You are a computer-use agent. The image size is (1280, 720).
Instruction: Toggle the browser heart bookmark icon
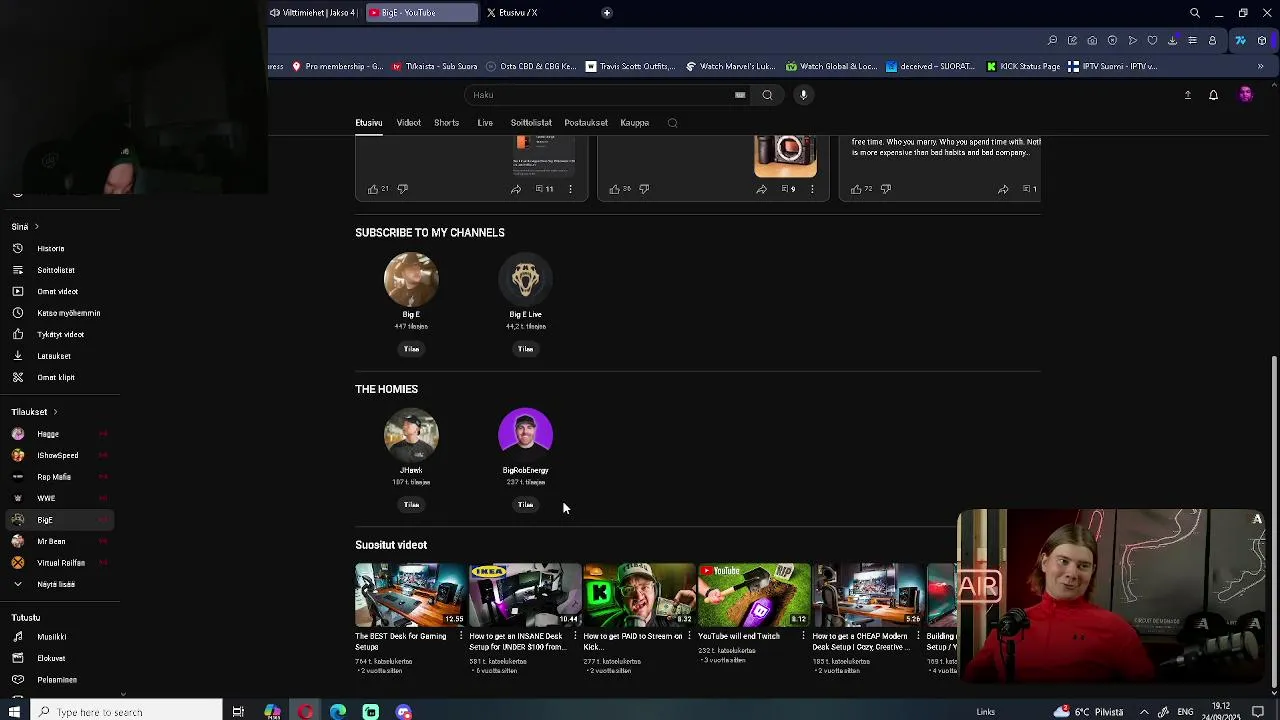pyautogui.click(x=1152, y=41)
